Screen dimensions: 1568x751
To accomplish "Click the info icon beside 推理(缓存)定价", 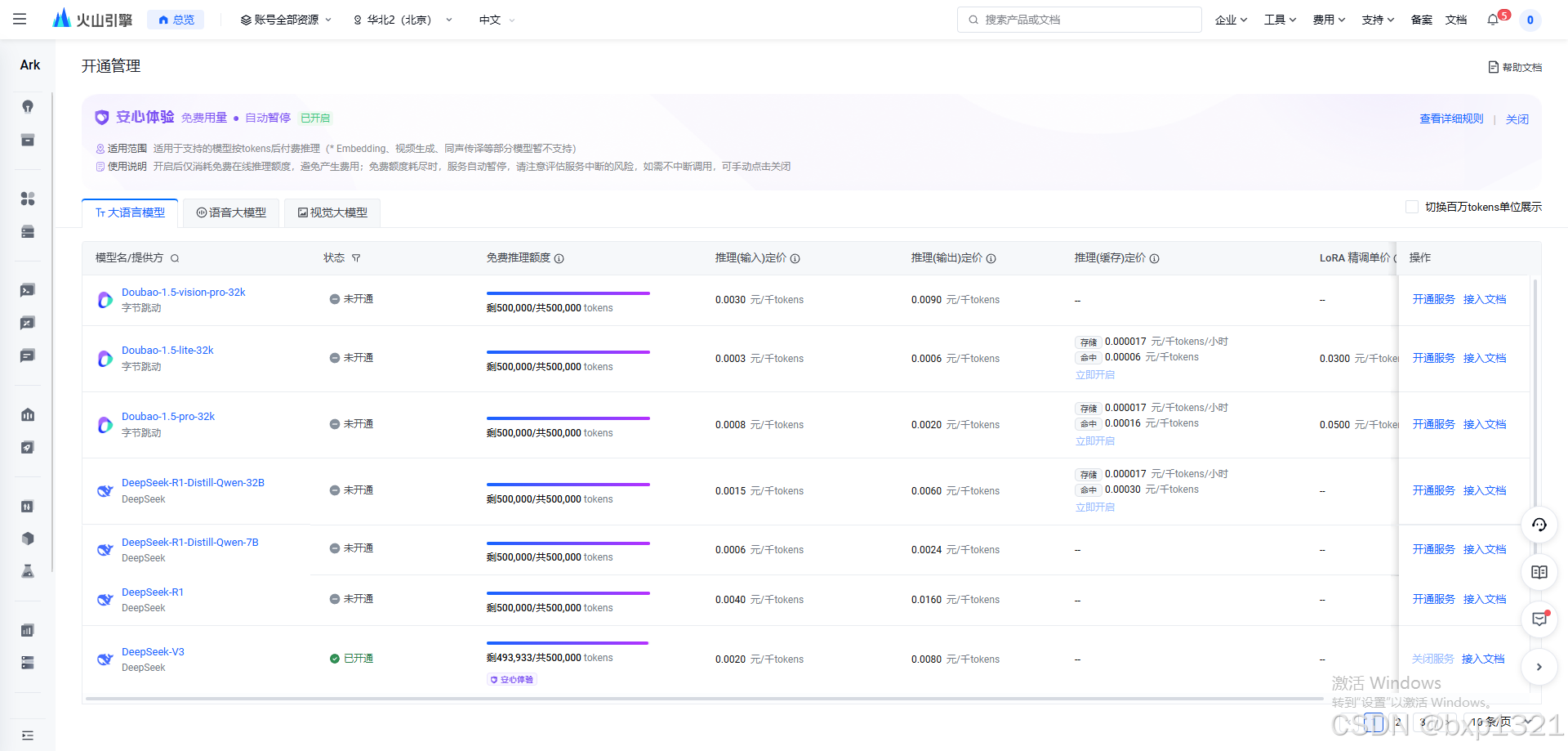I will coord(1155,258).
